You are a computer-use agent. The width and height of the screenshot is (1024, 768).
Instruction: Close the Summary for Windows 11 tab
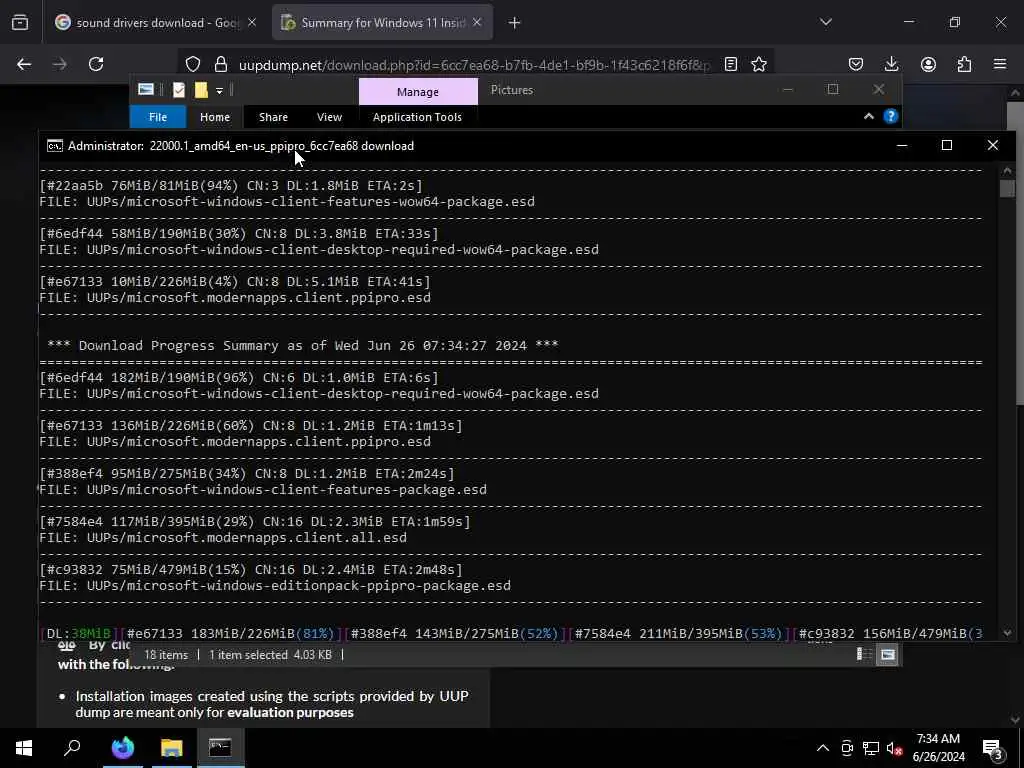[477, 22]
